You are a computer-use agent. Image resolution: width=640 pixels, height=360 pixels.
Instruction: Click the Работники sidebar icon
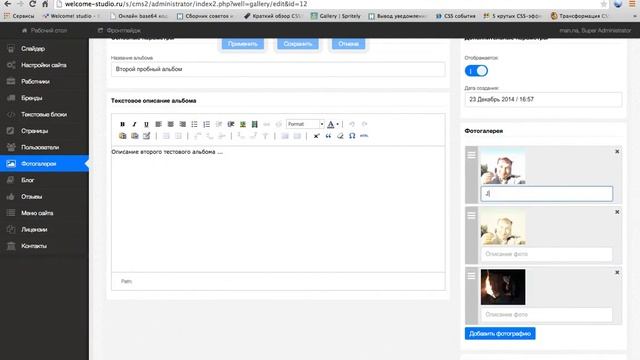click(x=11, y=81)
